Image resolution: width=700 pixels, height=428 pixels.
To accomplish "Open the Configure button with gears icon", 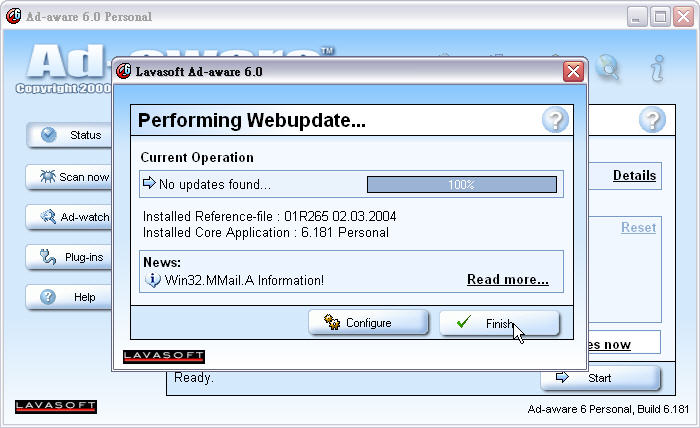I will [x=368, y=323].
